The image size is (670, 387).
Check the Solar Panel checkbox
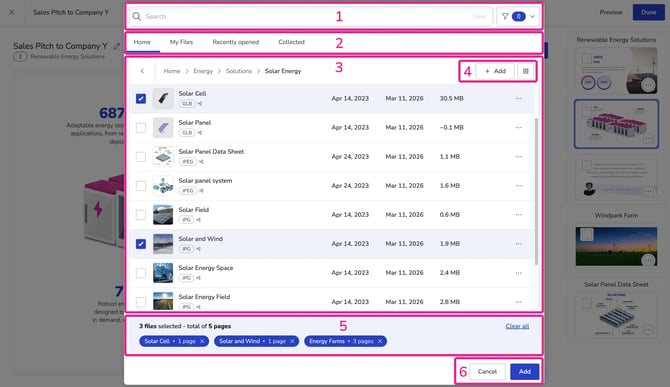(141, 128)
